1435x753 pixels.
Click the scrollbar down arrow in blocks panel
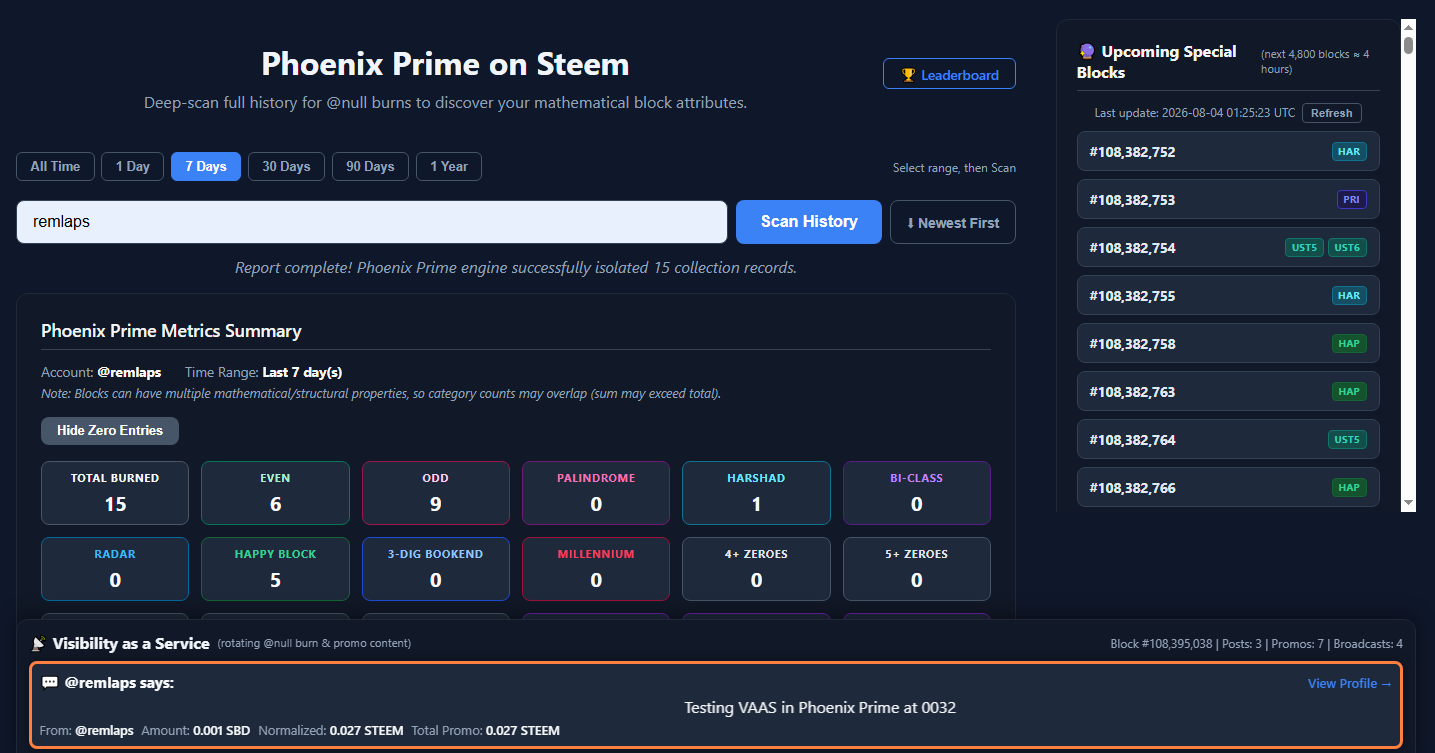click(1408, 503)
